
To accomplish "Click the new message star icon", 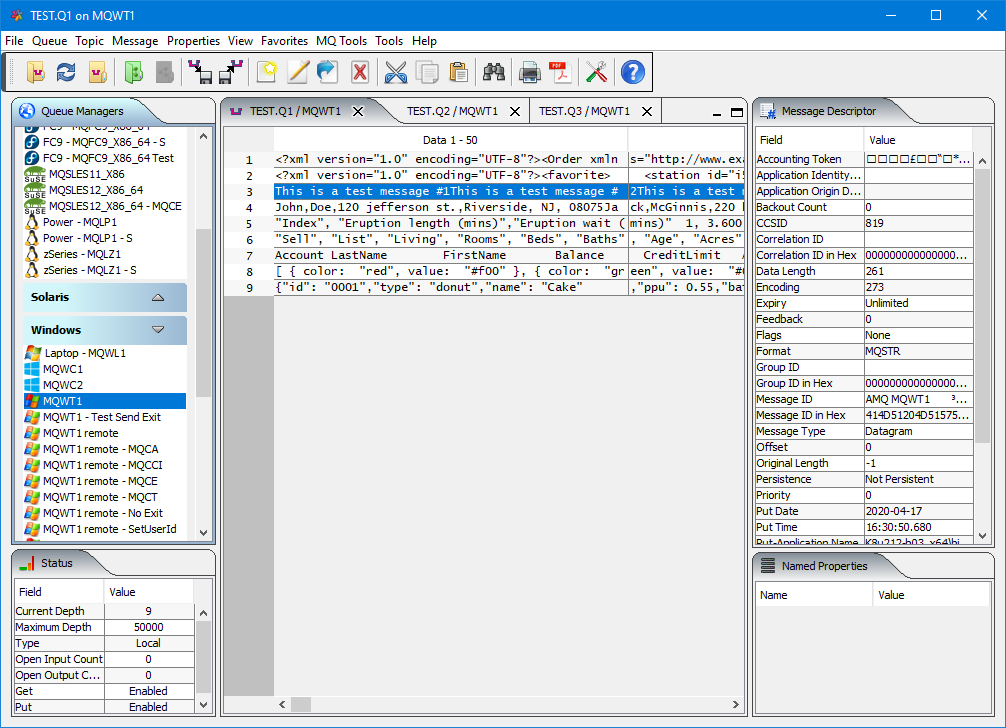I will [266, 72].
